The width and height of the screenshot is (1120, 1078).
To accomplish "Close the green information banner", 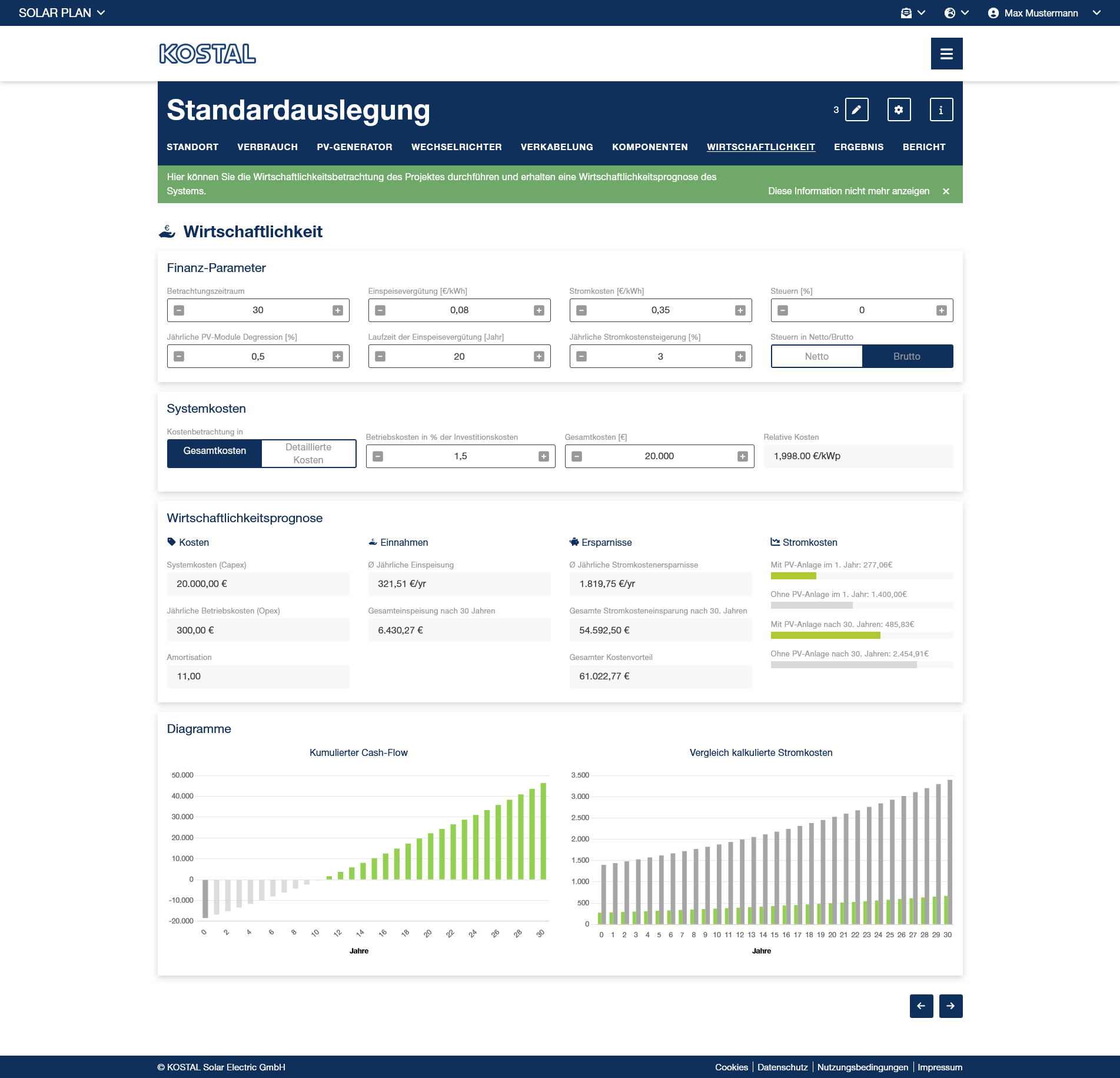I will (x=946, y=191).
